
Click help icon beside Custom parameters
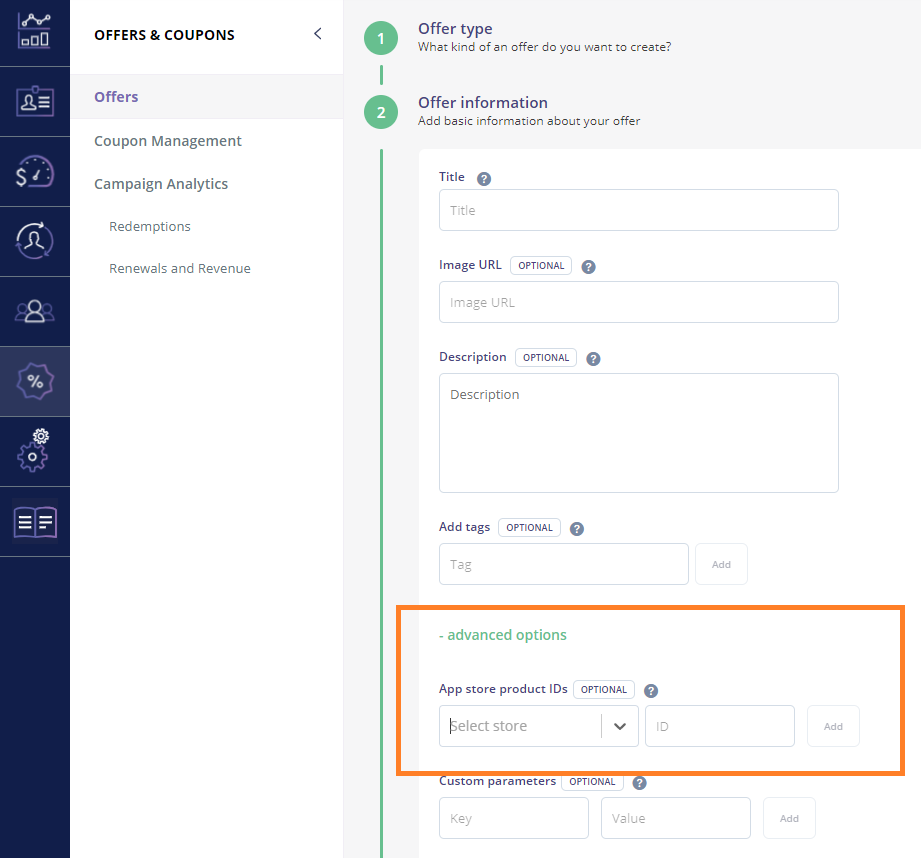point(640,783)
